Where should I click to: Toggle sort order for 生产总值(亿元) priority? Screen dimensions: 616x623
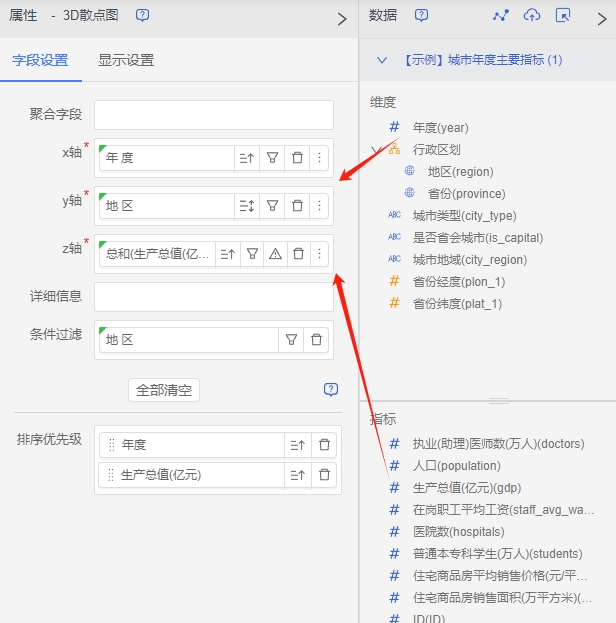tap(297, 475)
